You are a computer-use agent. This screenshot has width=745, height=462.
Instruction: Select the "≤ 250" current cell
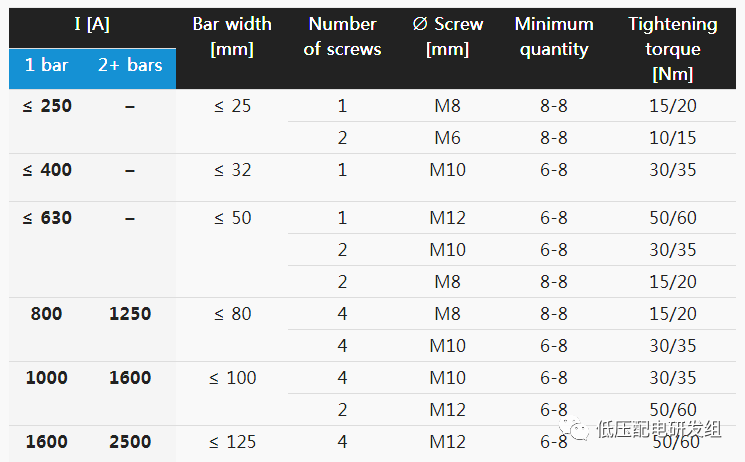tap(47, 106)
